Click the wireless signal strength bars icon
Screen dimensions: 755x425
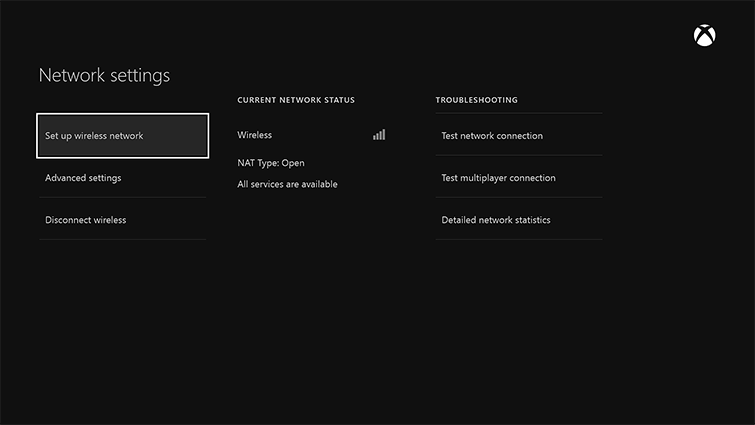pyautogui.click(x=379, y=135)
